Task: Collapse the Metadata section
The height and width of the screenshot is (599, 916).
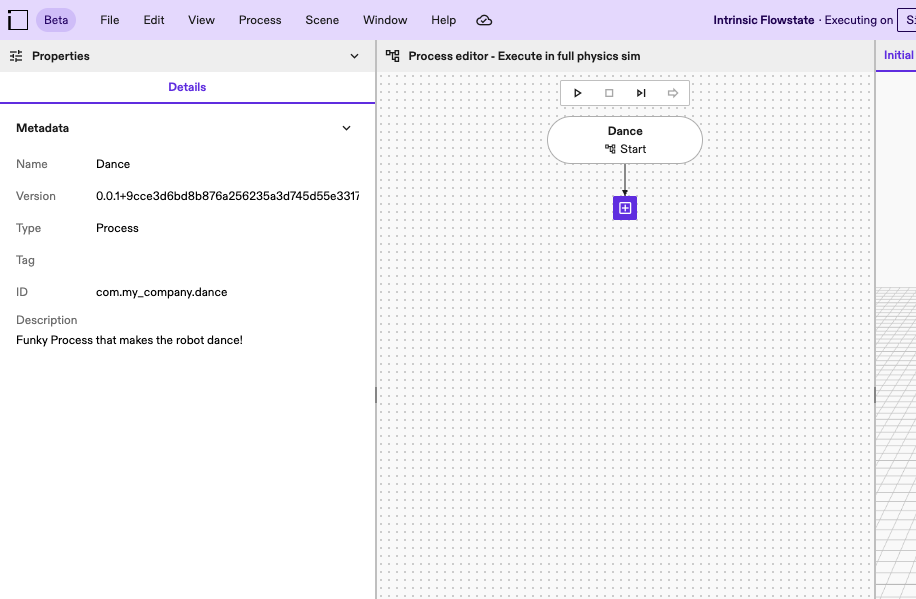Action: [x=347, y=128]
